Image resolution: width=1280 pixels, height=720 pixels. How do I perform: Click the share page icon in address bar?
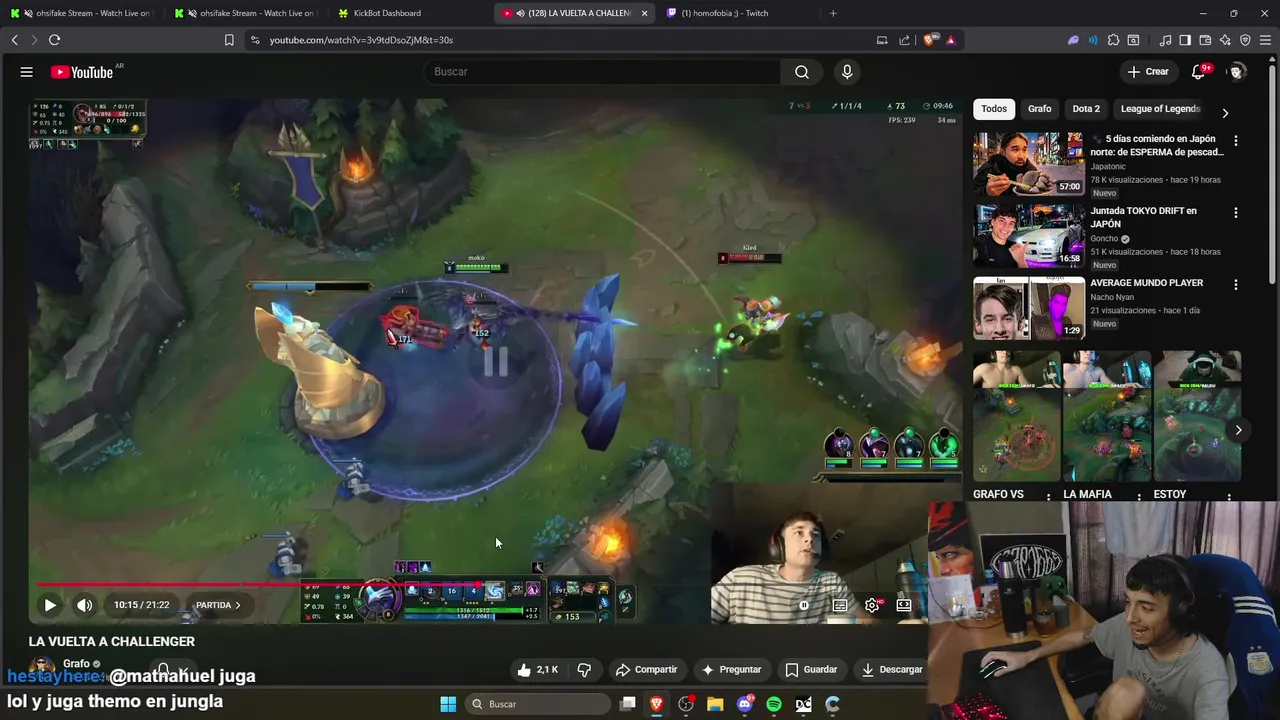(905, 40)
